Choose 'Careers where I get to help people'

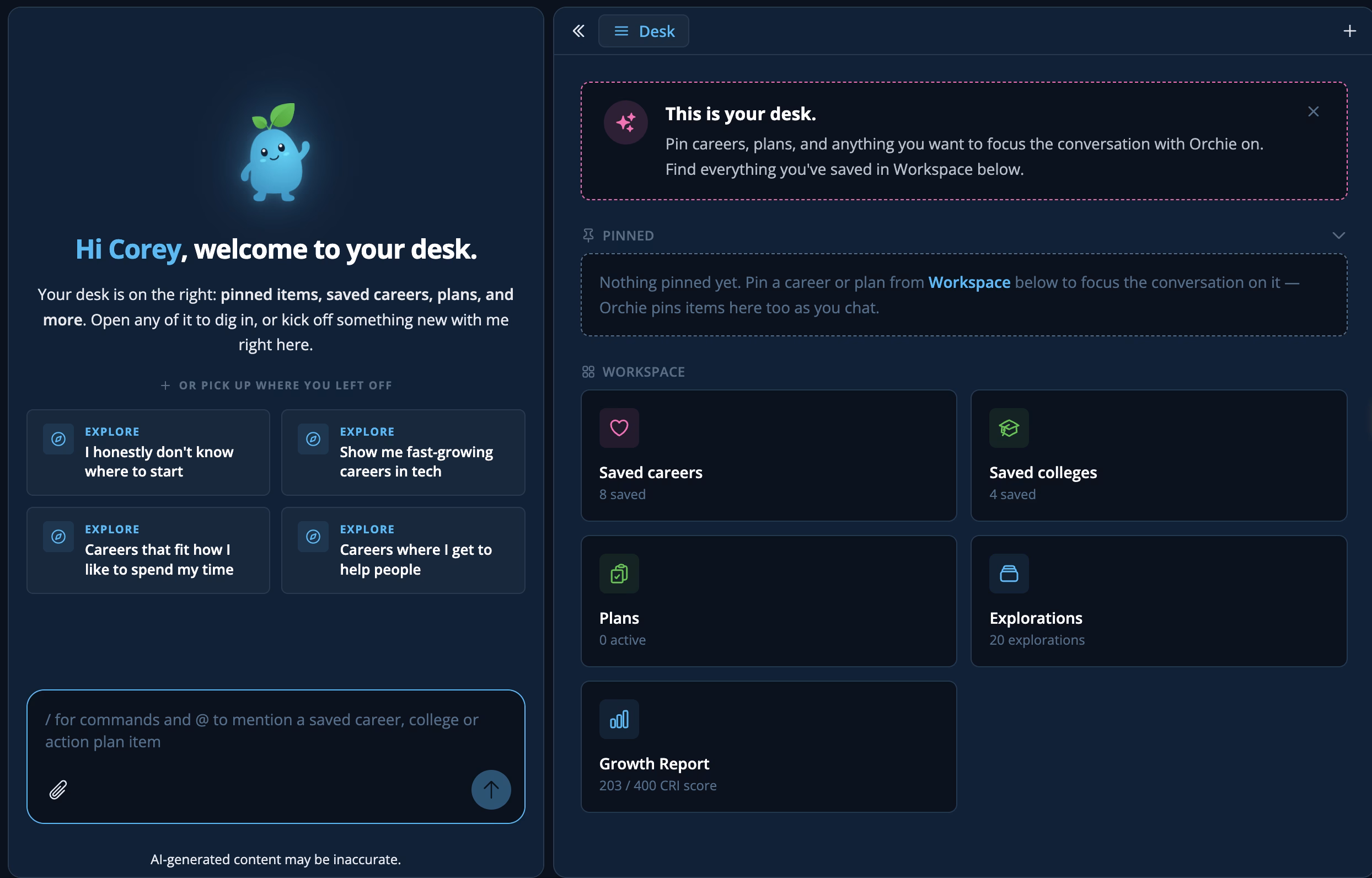pos(403,550)
